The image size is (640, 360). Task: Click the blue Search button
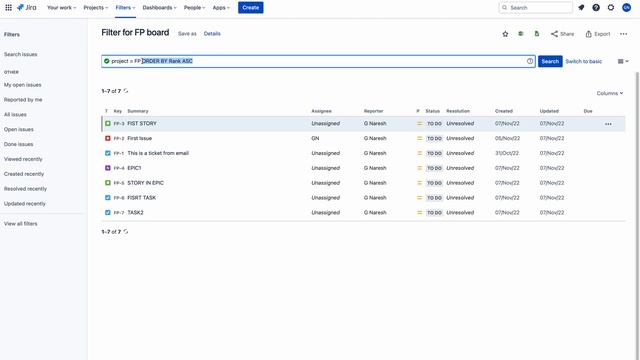(x=550, y=61)
